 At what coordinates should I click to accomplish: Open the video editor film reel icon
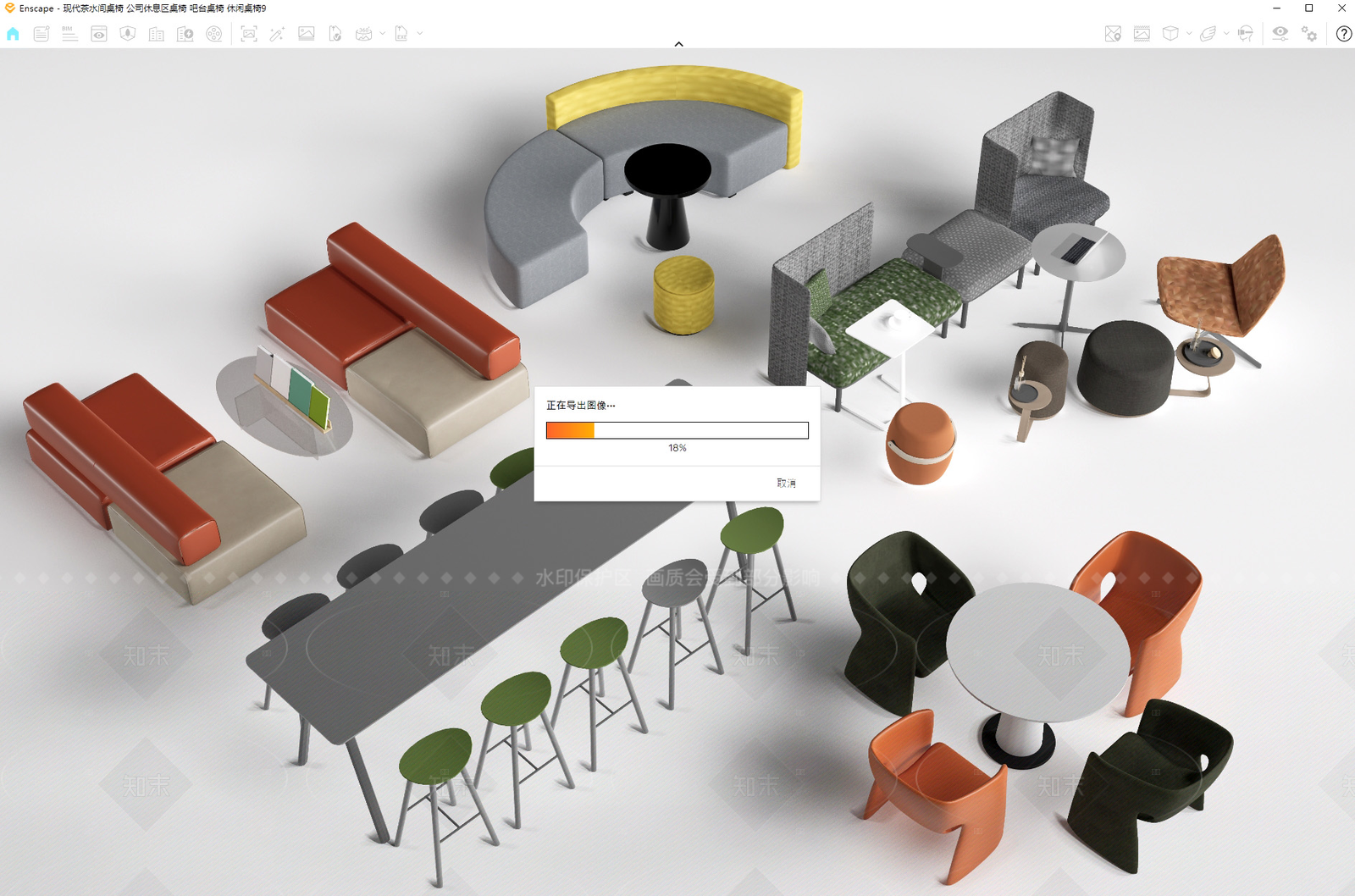pyautogui.click(x=214, y=34)
